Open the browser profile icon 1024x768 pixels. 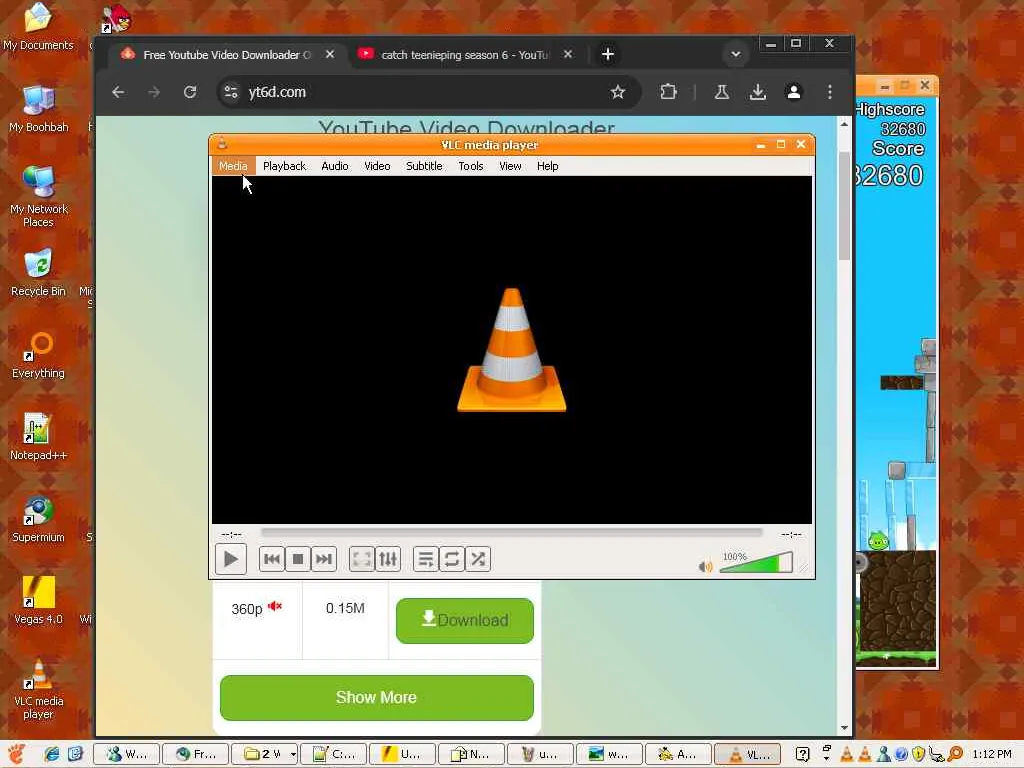[793, 92]
